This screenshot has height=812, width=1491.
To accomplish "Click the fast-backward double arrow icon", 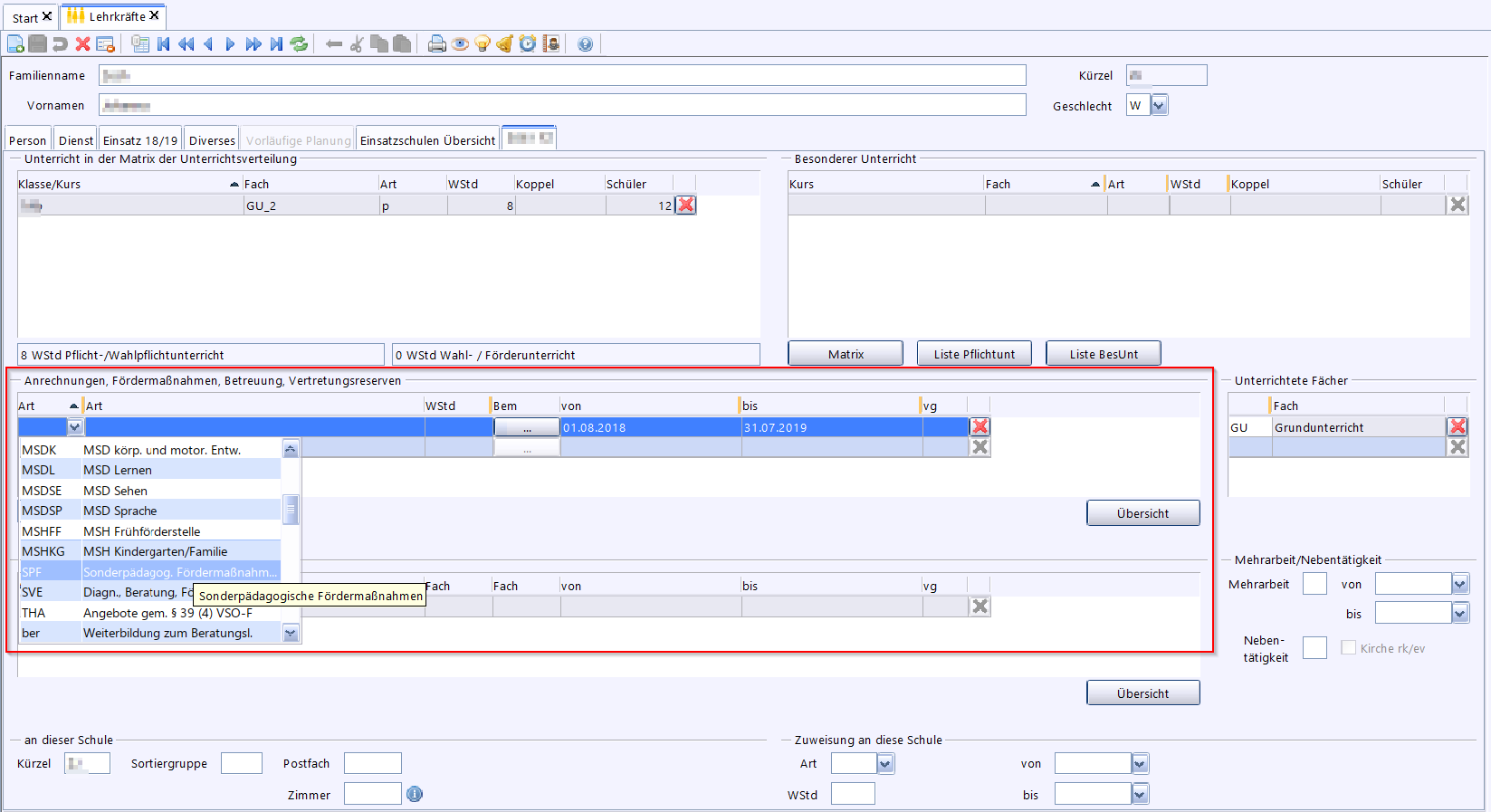I will point(186,43).
